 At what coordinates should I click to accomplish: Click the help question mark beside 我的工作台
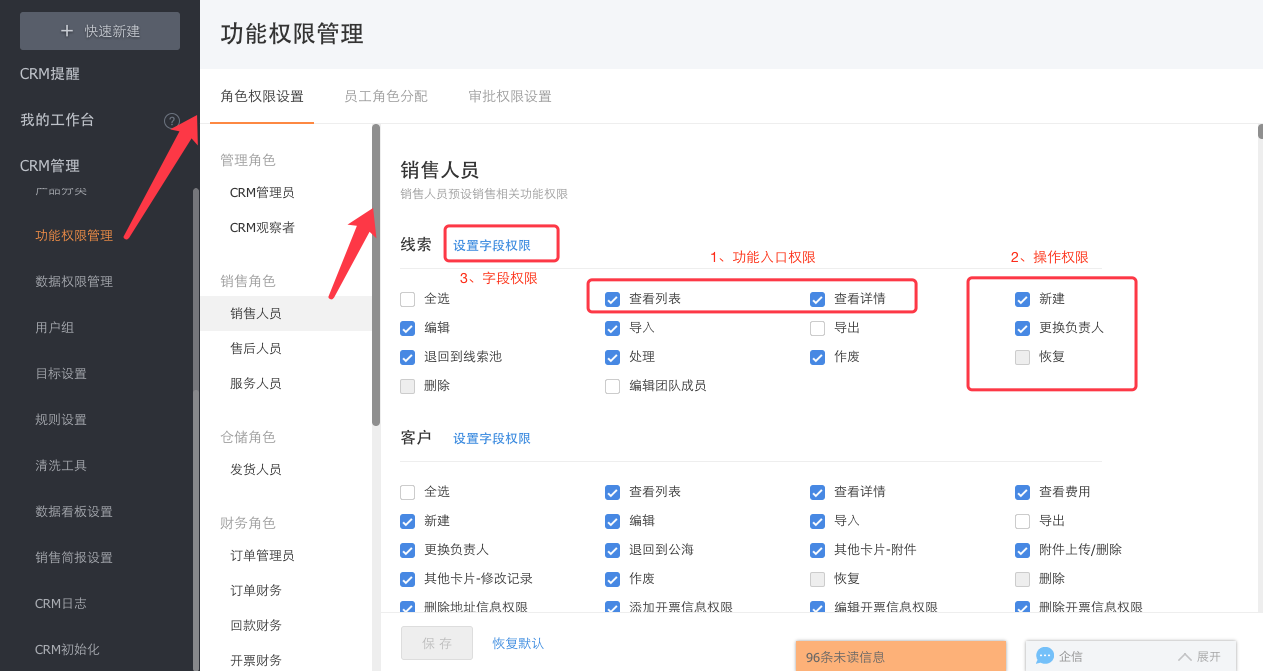point(172,120)
